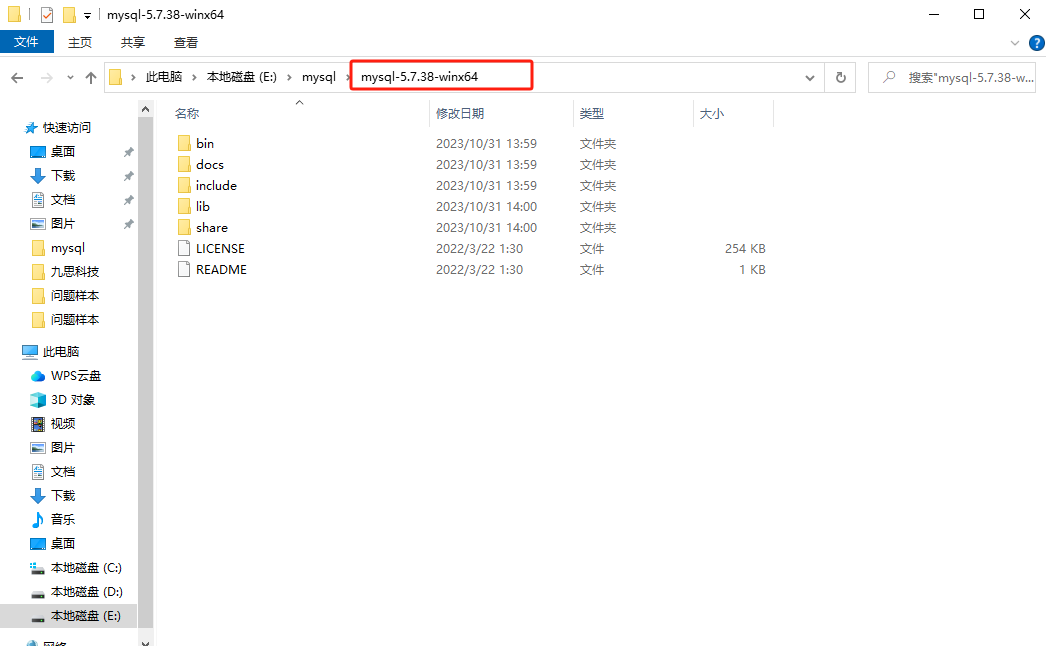Expand address bar history dropdown
Viewport: 1046px width, 646px height.
[810, 78]
